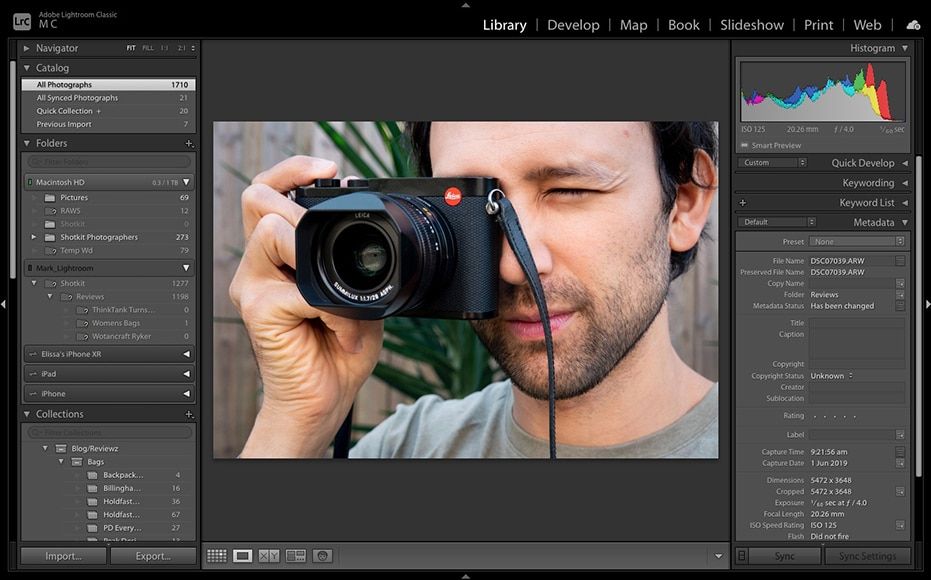Click the Export... button
Image resolution: width=931 pixels, height=580 pixels.
click(x=153, y=556)
